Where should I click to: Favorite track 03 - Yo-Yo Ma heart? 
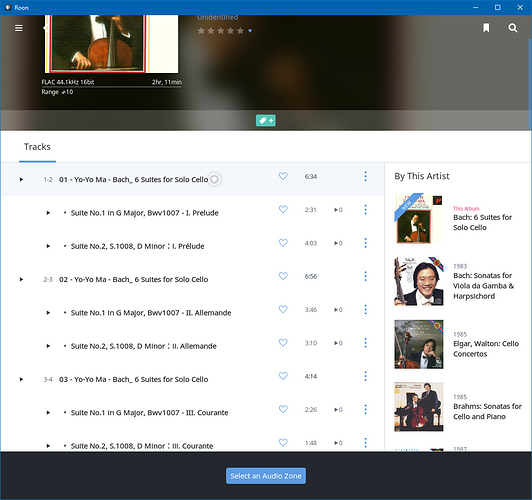coord(283,376)
